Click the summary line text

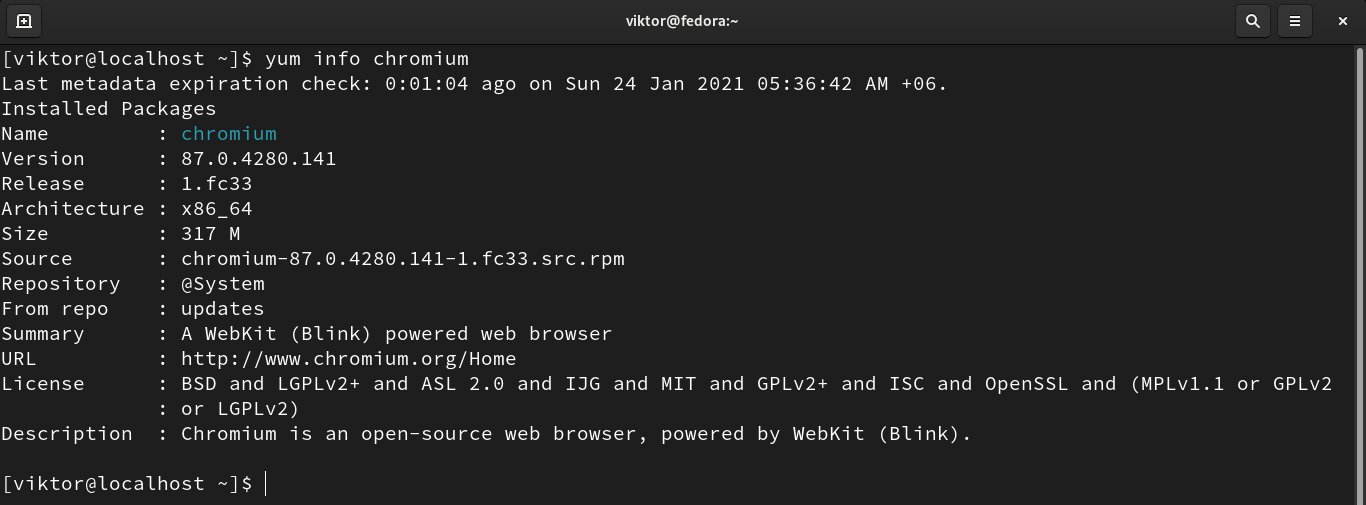(x=396, y=334)
